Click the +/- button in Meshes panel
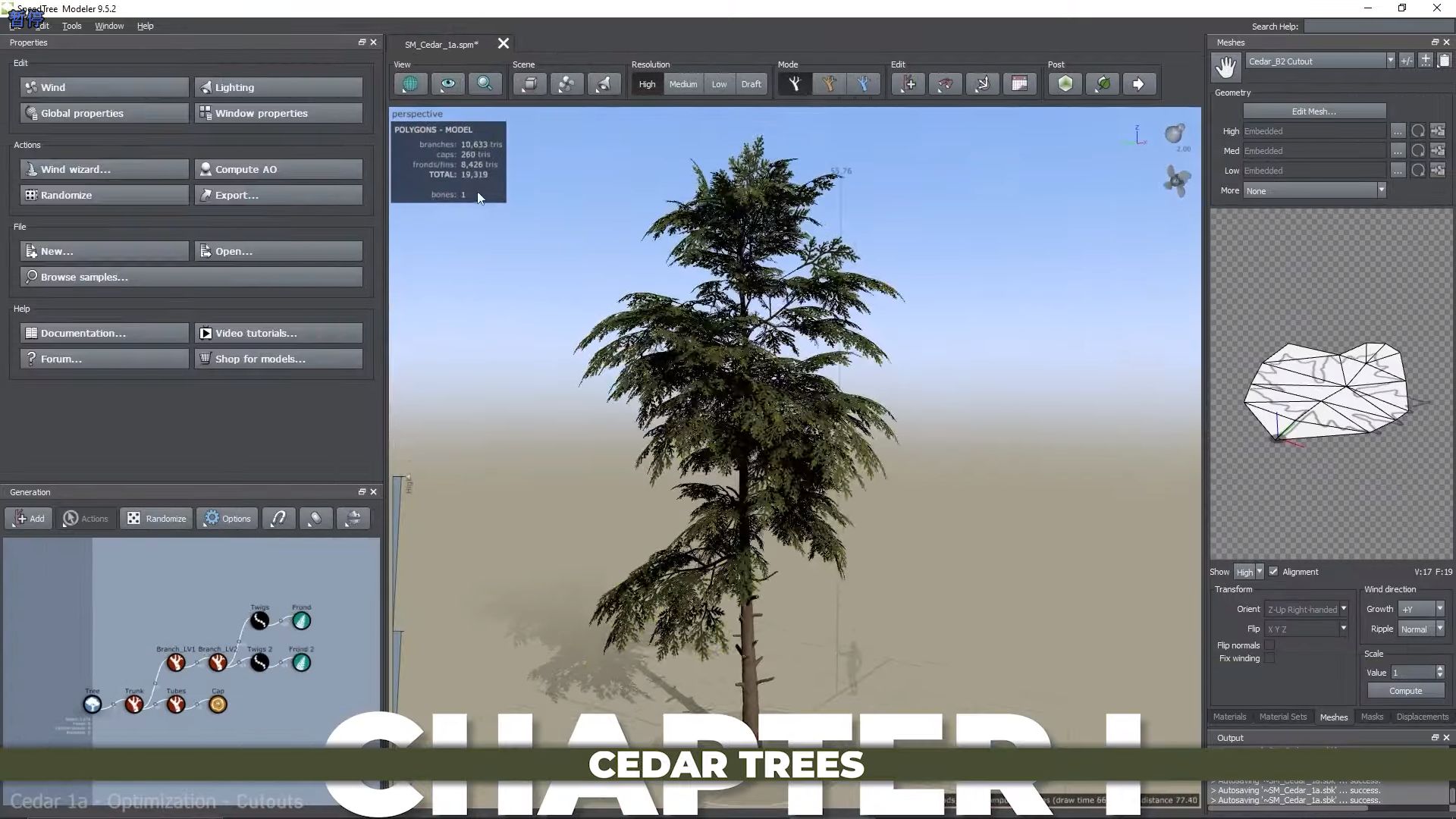1456x819 pixels. (1407, 61)
